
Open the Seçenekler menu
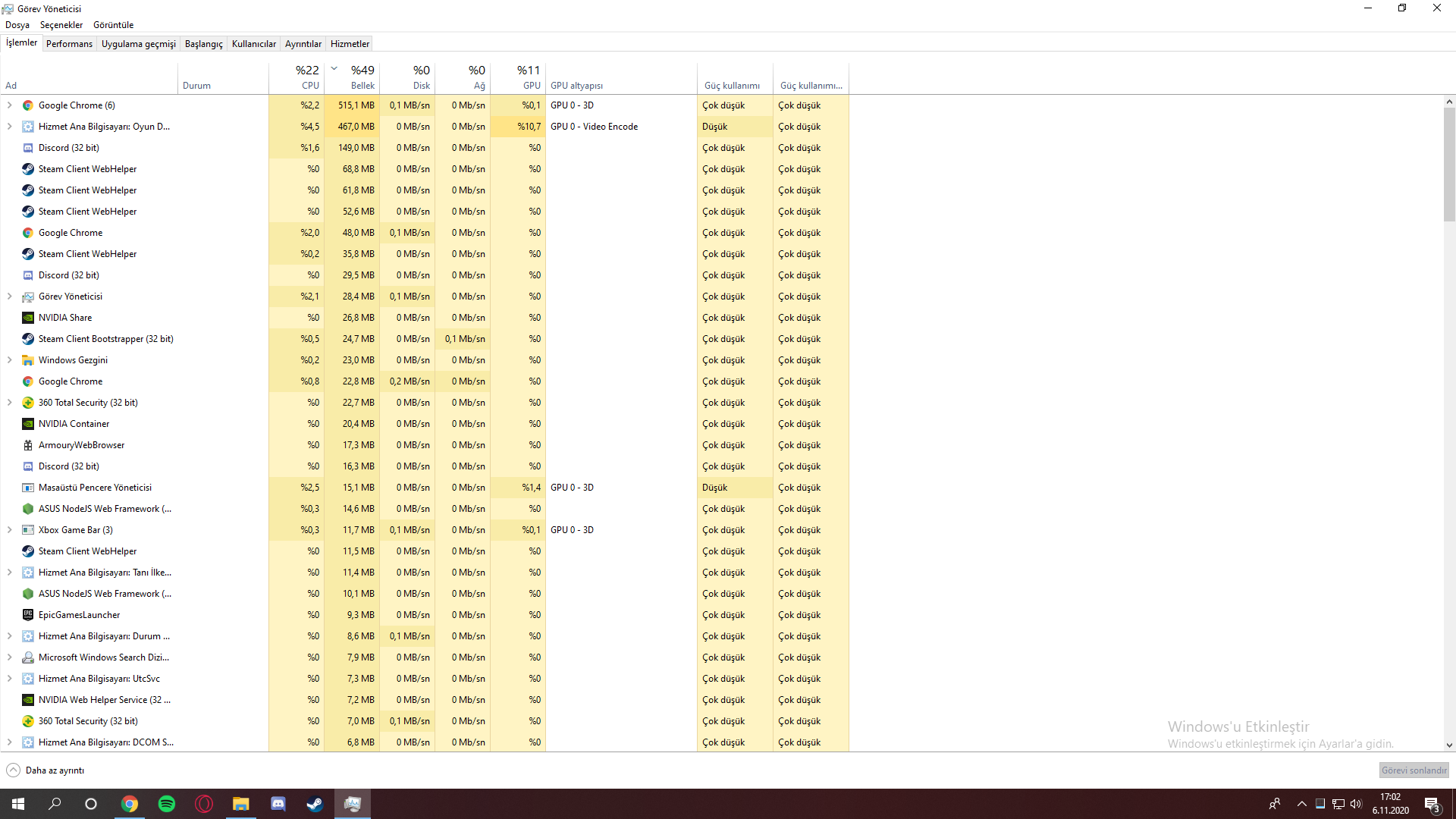pos(61,25)
